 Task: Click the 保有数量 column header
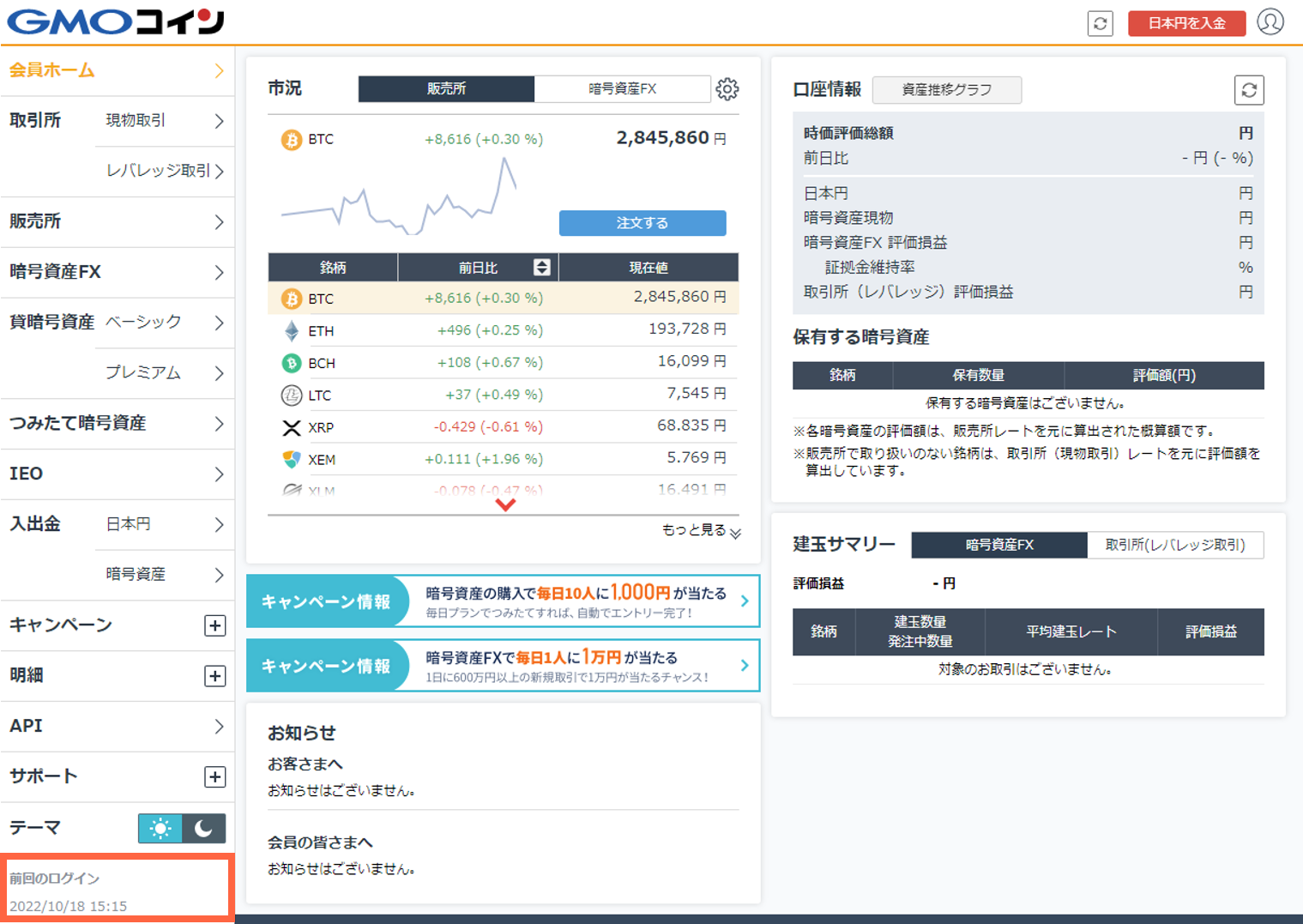pyautogui.click(x=979, y=376)
